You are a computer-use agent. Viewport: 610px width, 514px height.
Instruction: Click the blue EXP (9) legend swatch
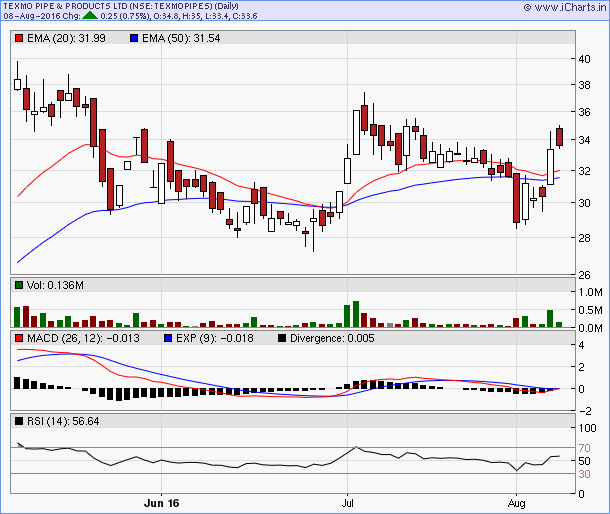point(168,338)
